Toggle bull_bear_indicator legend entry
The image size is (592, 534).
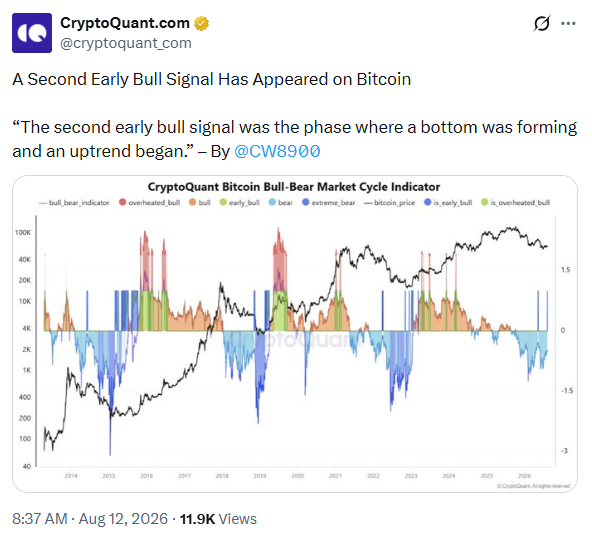click(74, 203)
